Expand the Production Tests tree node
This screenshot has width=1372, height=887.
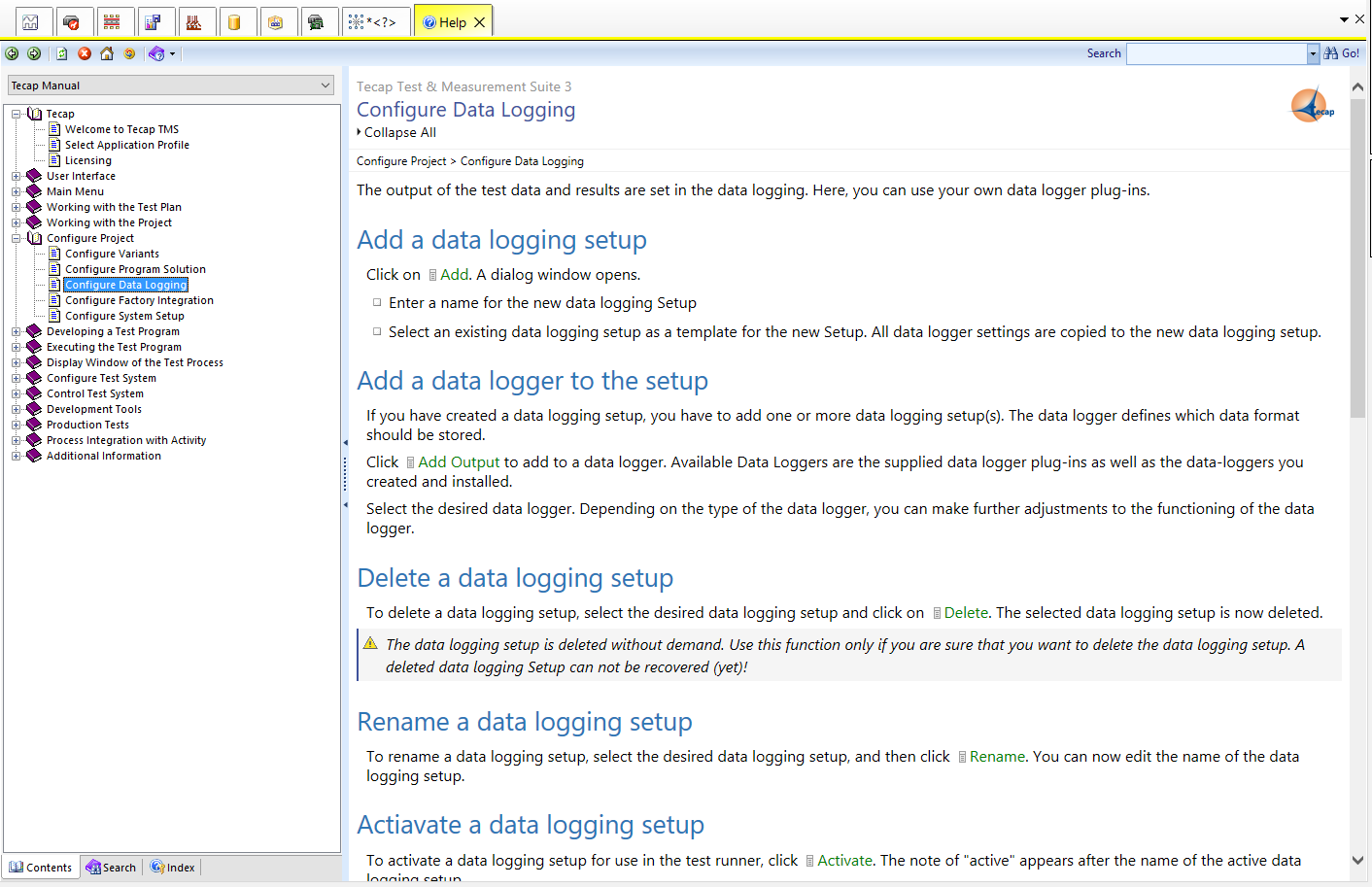[x=17, y=425]
